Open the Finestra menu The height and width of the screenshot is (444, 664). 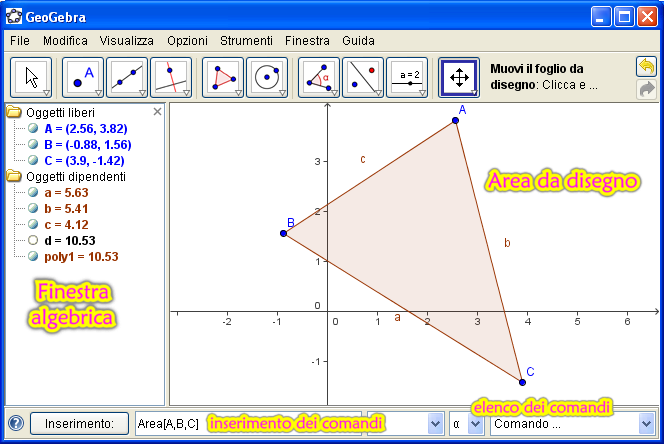[307, 41]
